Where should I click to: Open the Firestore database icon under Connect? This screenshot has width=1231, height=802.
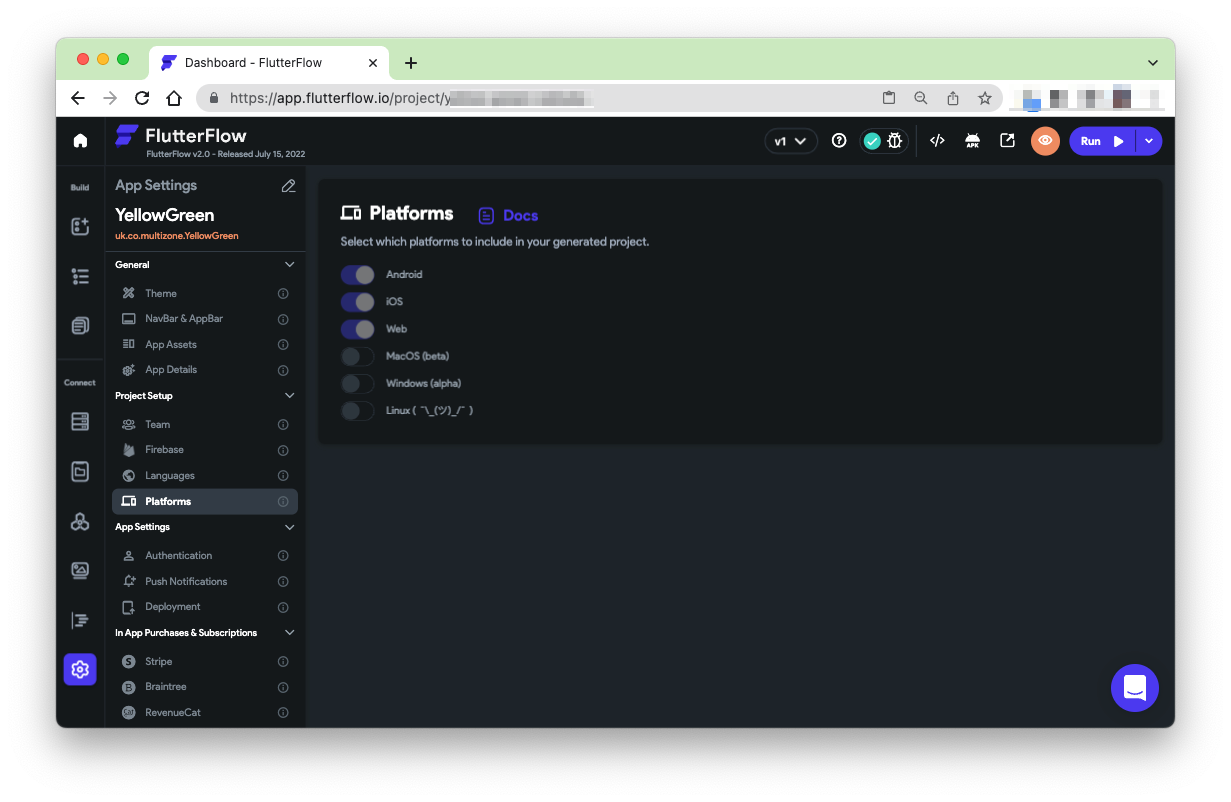click(x=80, y=421)
